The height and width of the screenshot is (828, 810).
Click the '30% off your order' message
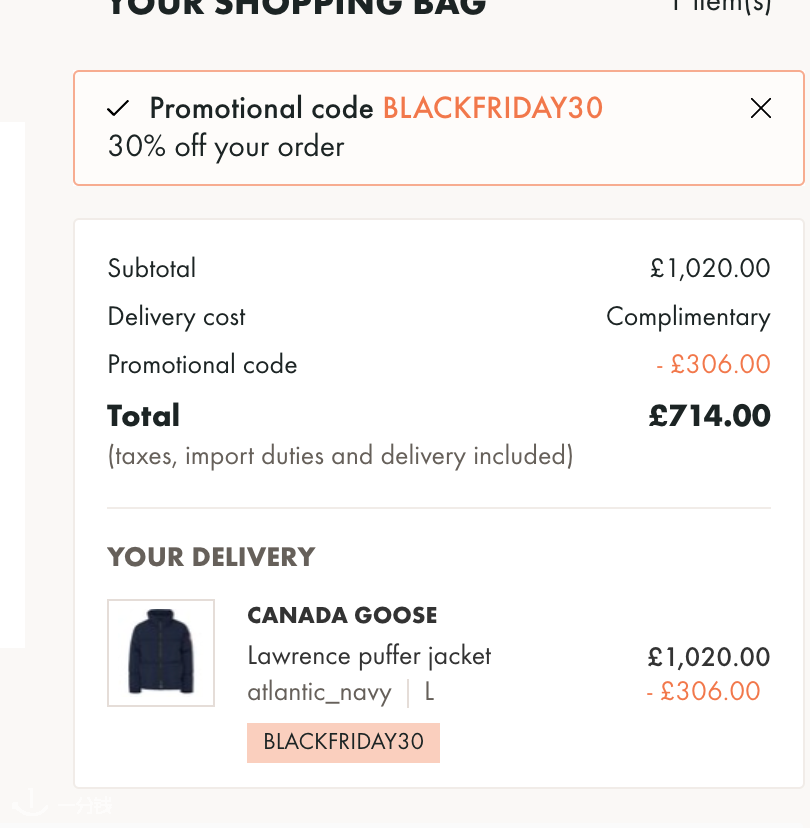tap(226, 147)
